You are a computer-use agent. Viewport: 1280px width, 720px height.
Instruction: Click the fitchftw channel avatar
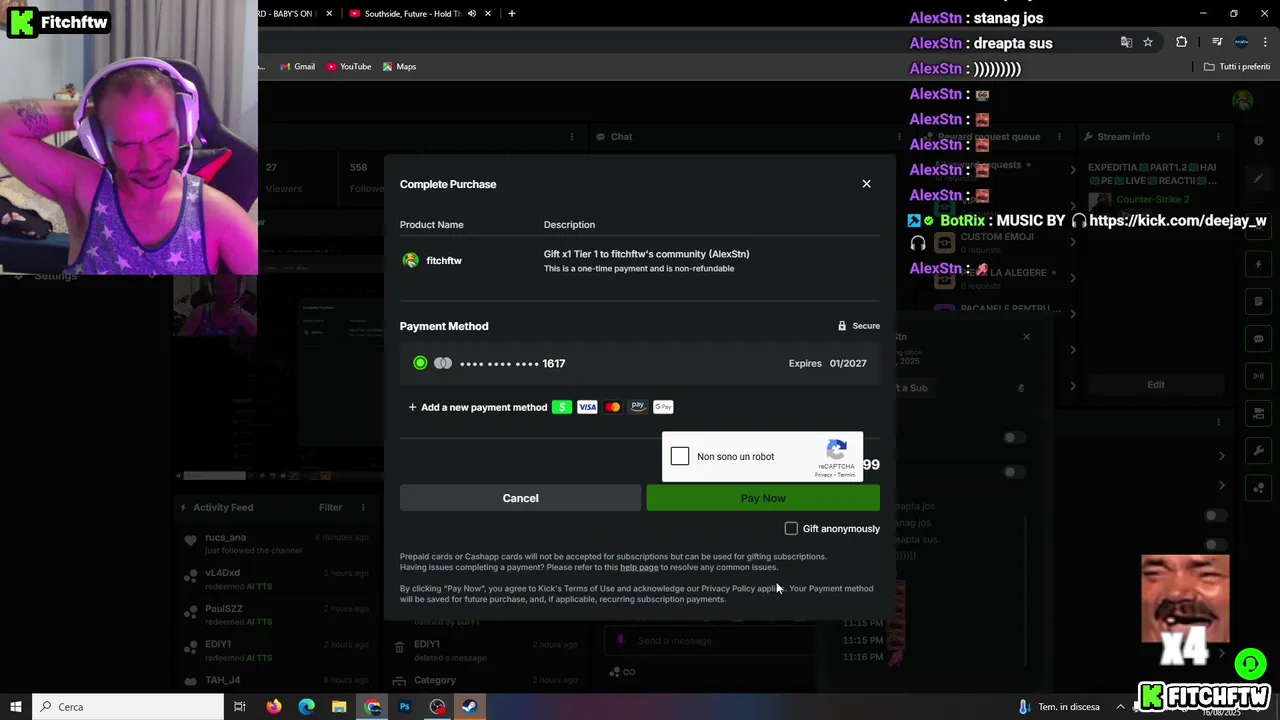(410, 260)
